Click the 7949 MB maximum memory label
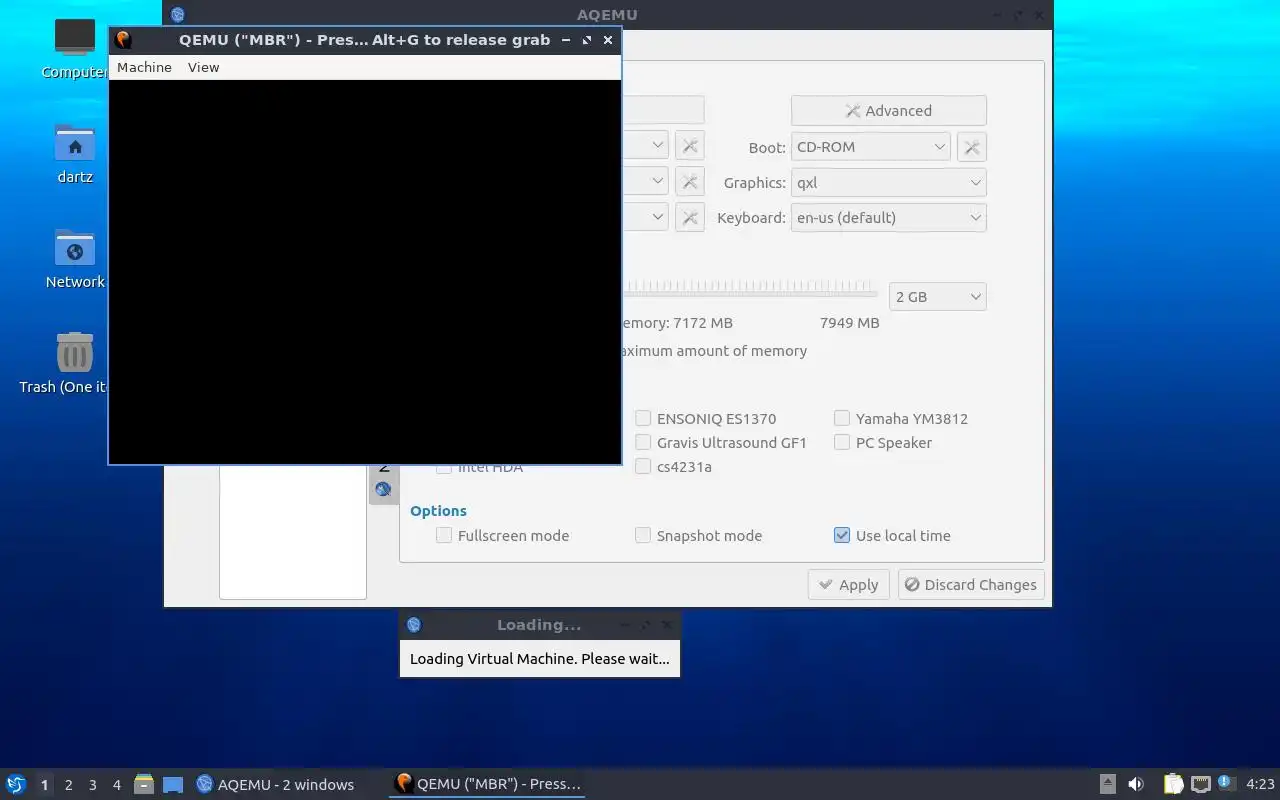Image resolution: width=1280 pixels, height=800 pixels. point(849,323)
